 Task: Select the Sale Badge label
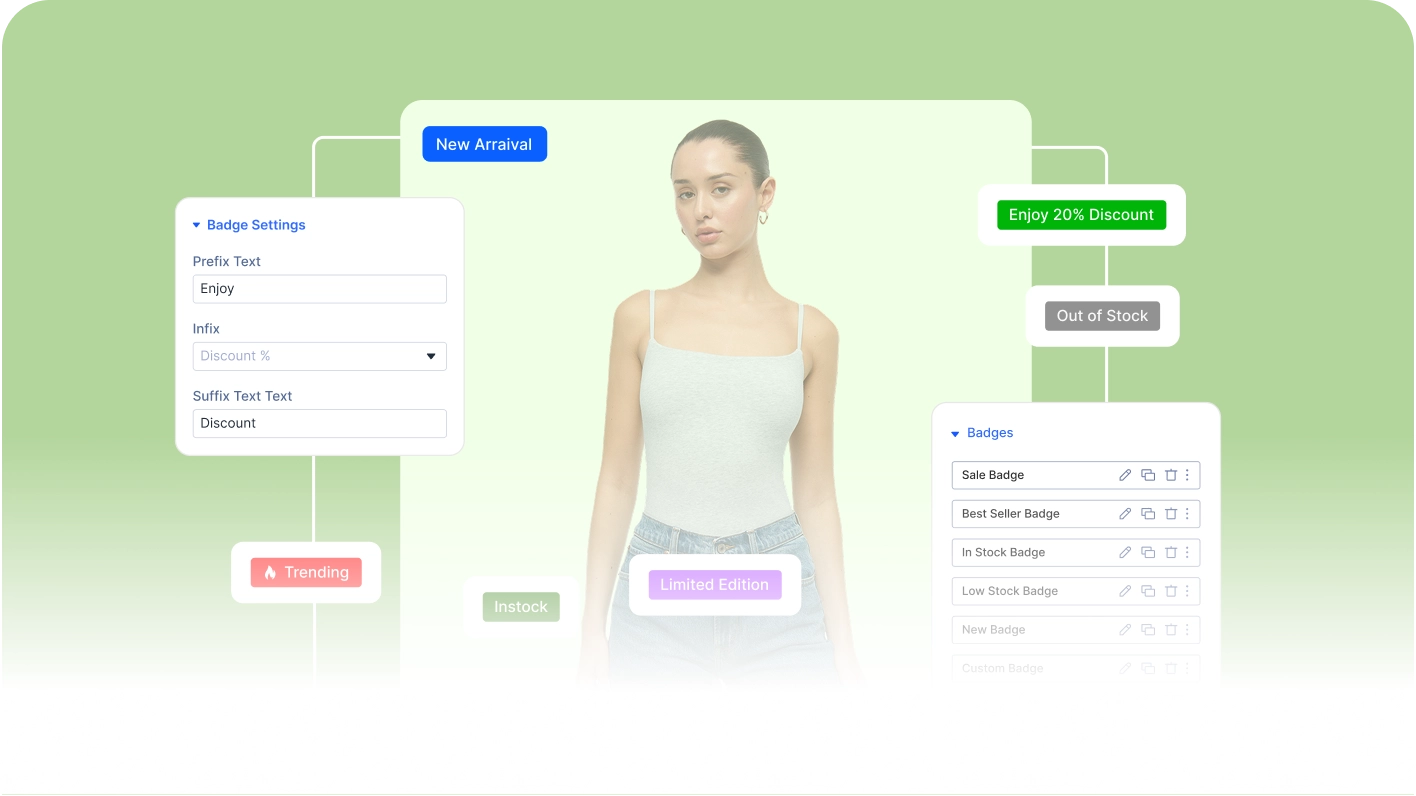coord(993,475)
